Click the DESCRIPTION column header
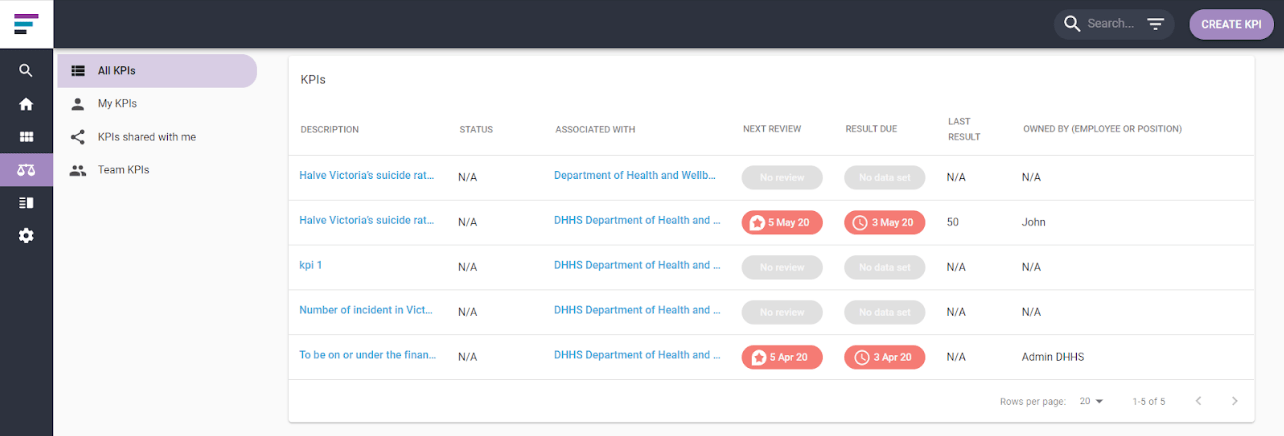 click(329, 130)
